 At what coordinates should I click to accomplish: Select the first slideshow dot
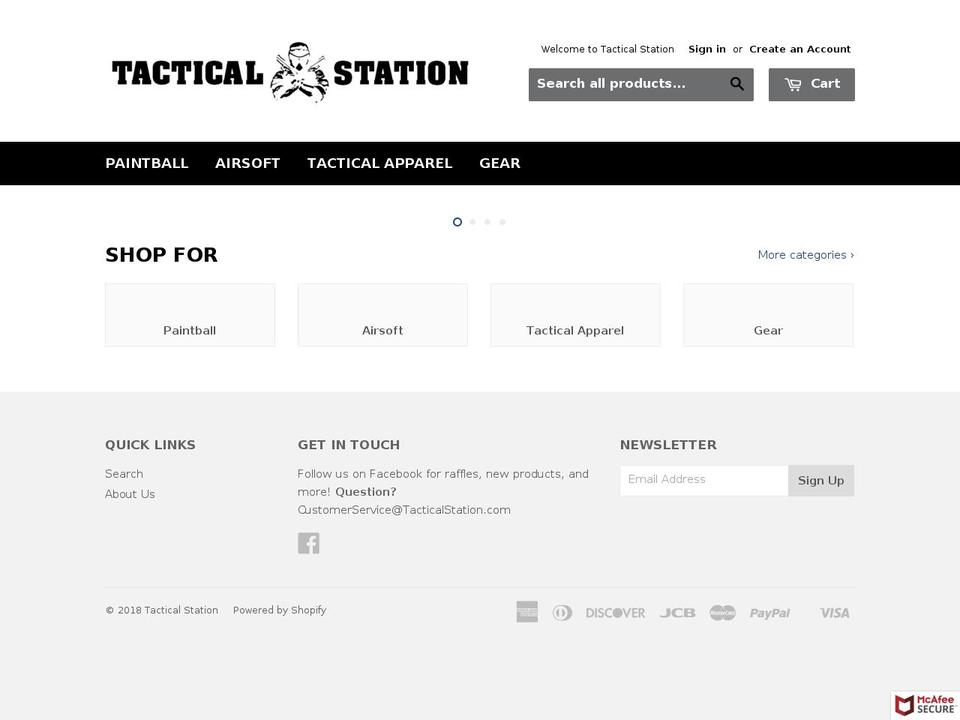tap(457, 222)
